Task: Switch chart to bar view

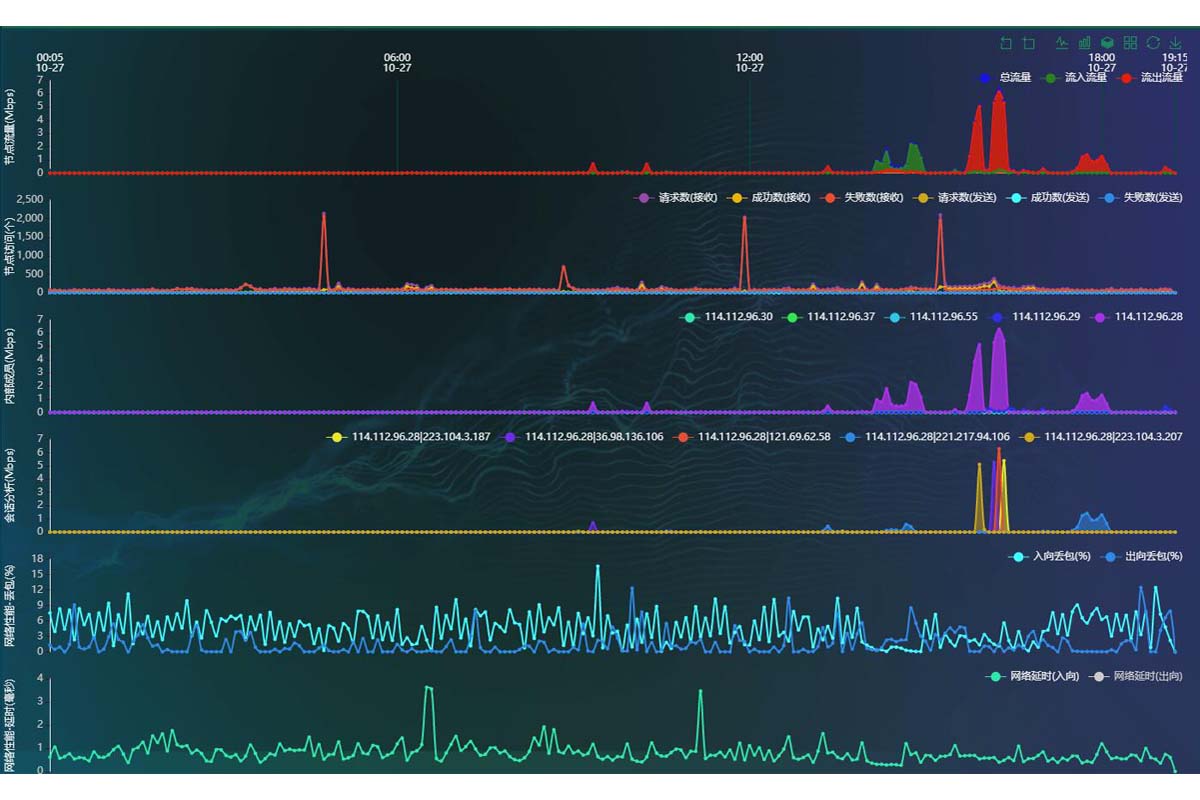Action: click(1084, 43)
